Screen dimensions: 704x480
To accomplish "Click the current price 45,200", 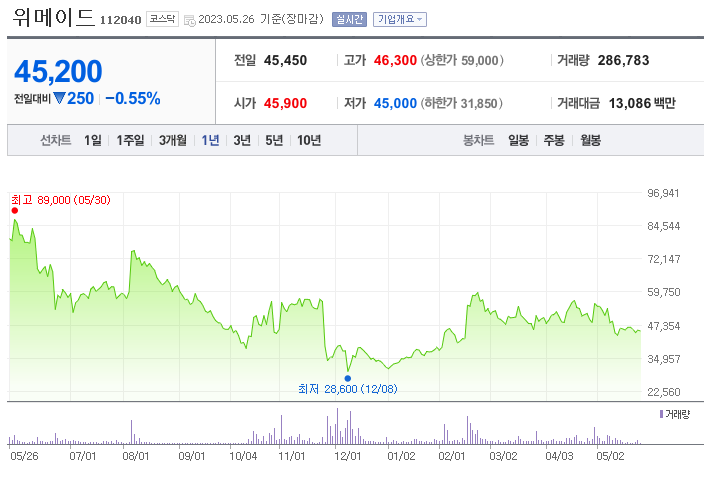I will [58, 71].
